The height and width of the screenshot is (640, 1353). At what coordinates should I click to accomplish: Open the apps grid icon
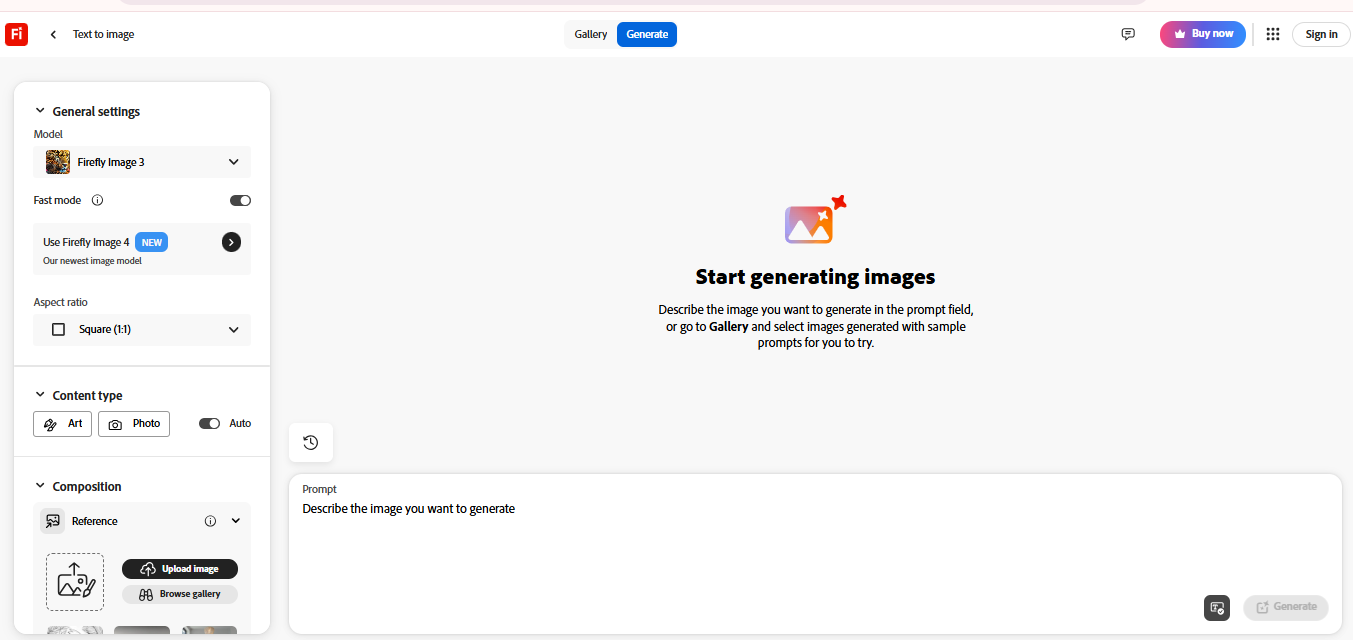(x=1273, y=34)
